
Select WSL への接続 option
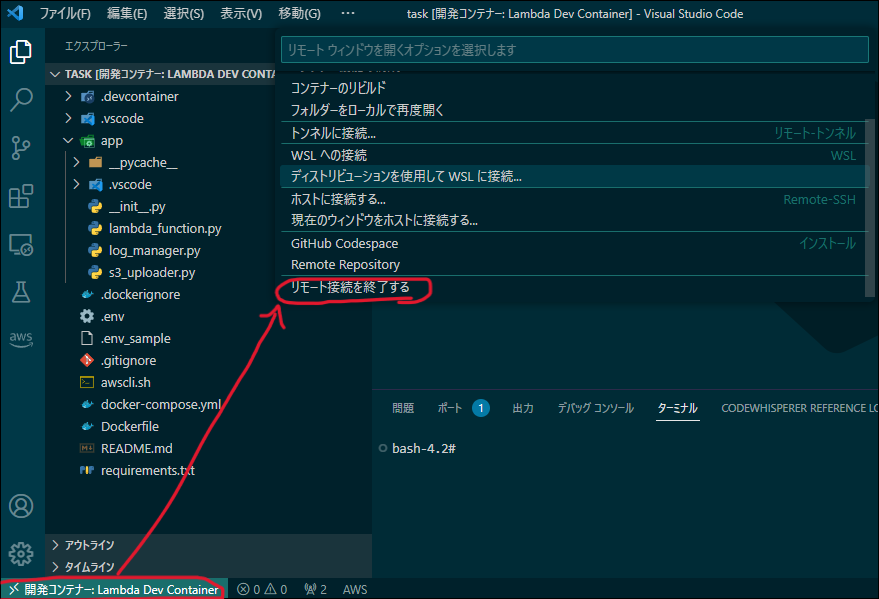(x=573, y=155)
